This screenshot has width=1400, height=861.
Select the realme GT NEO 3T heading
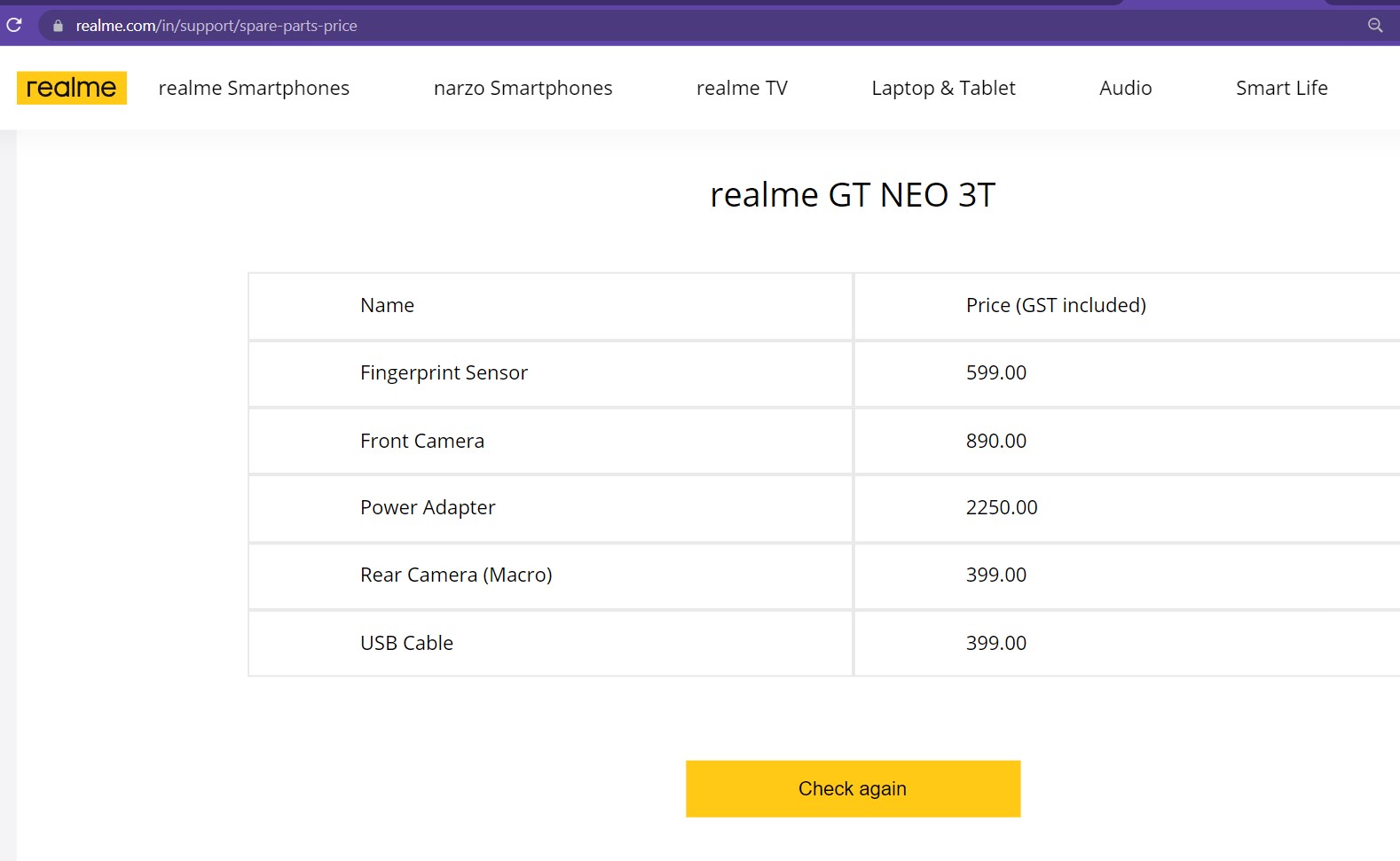pyautogui.click(x=853, y=194)
